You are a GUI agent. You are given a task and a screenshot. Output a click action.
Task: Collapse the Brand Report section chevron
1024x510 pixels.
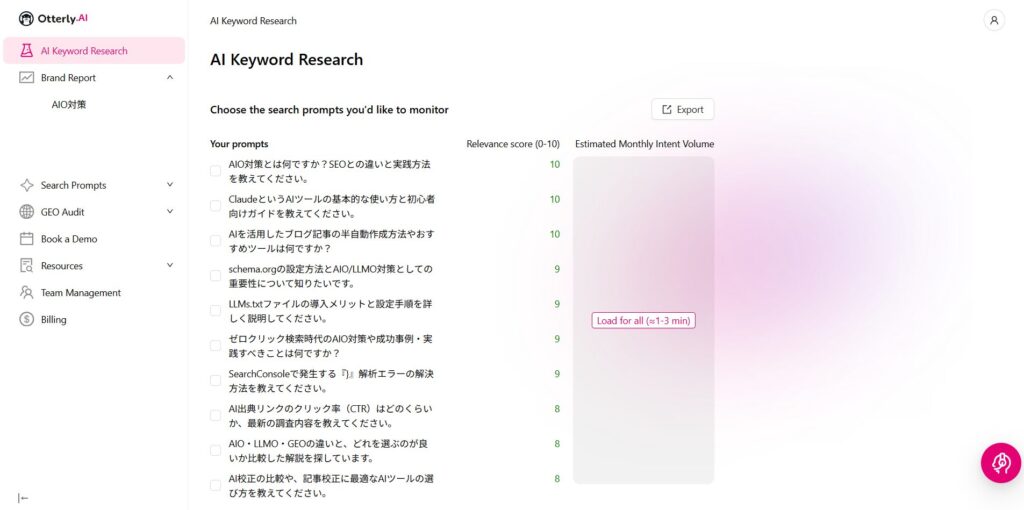point(169,78)
